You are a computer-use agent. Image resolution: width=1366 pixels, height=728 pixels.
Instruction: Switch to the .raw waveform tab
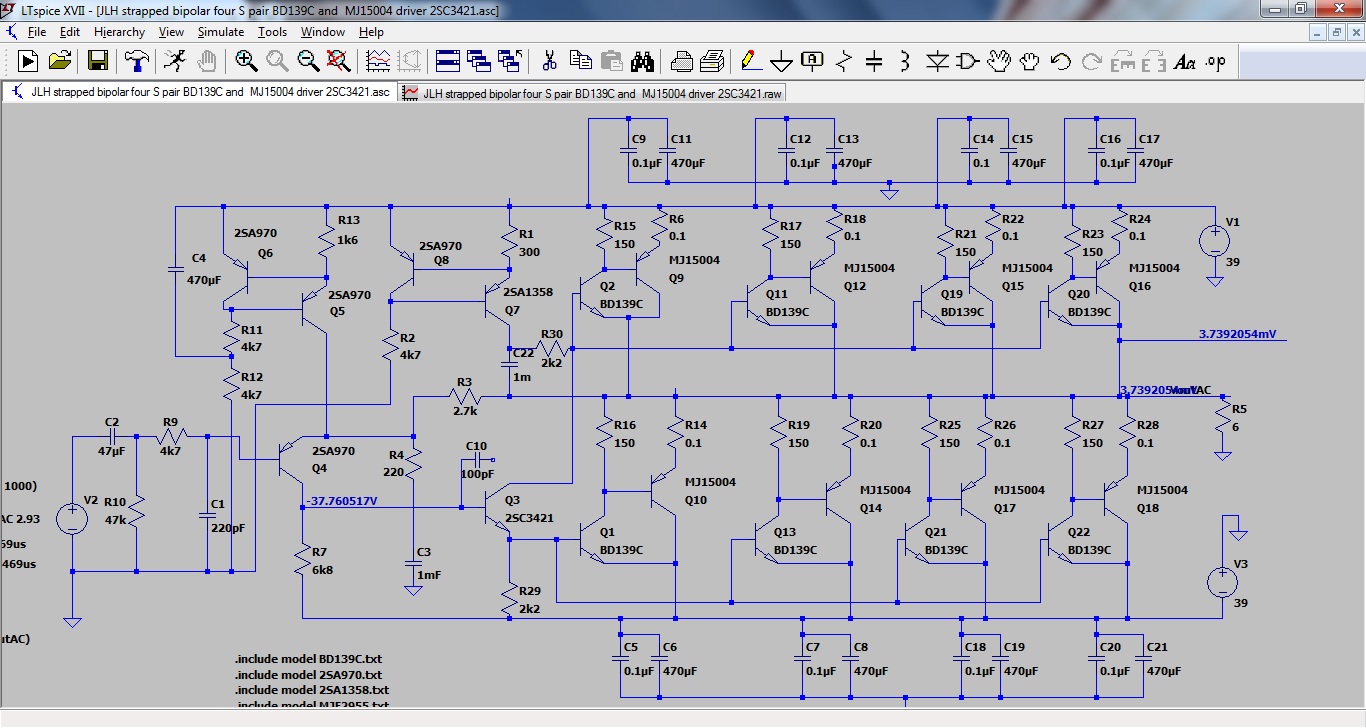(x=594, y=93)
